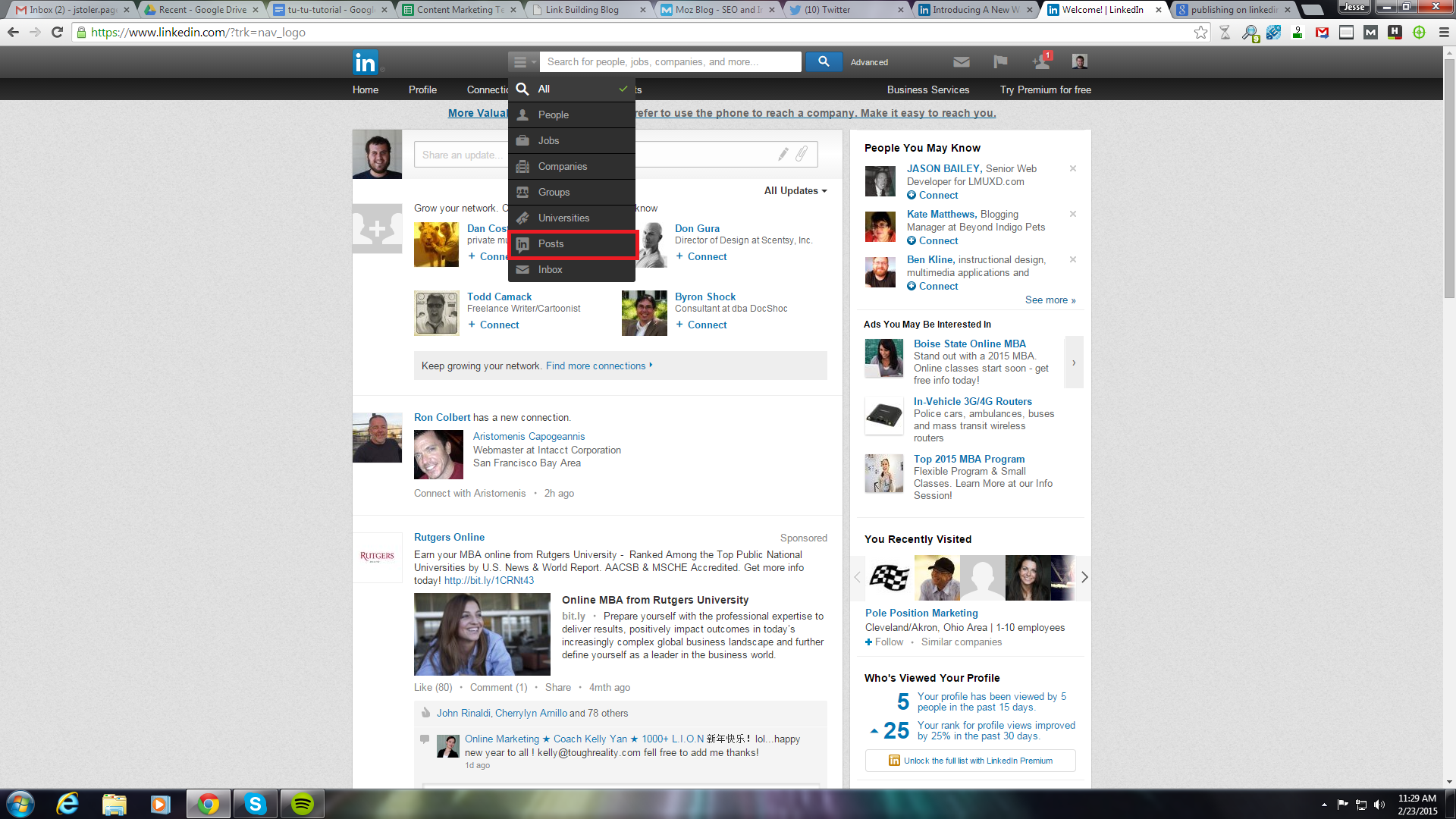Show previous recently visited profiles
This screenshot has height=819, width=1456.
858,577
